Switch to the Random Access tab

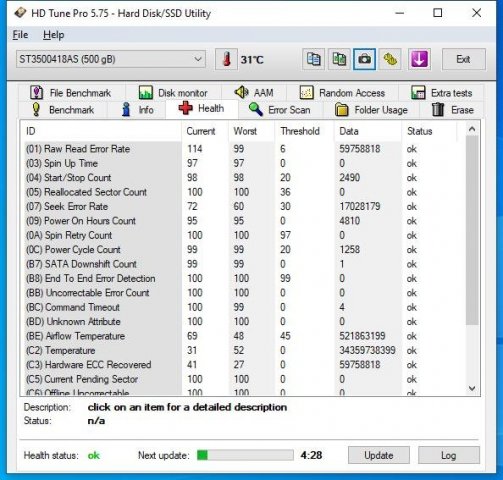342,93
